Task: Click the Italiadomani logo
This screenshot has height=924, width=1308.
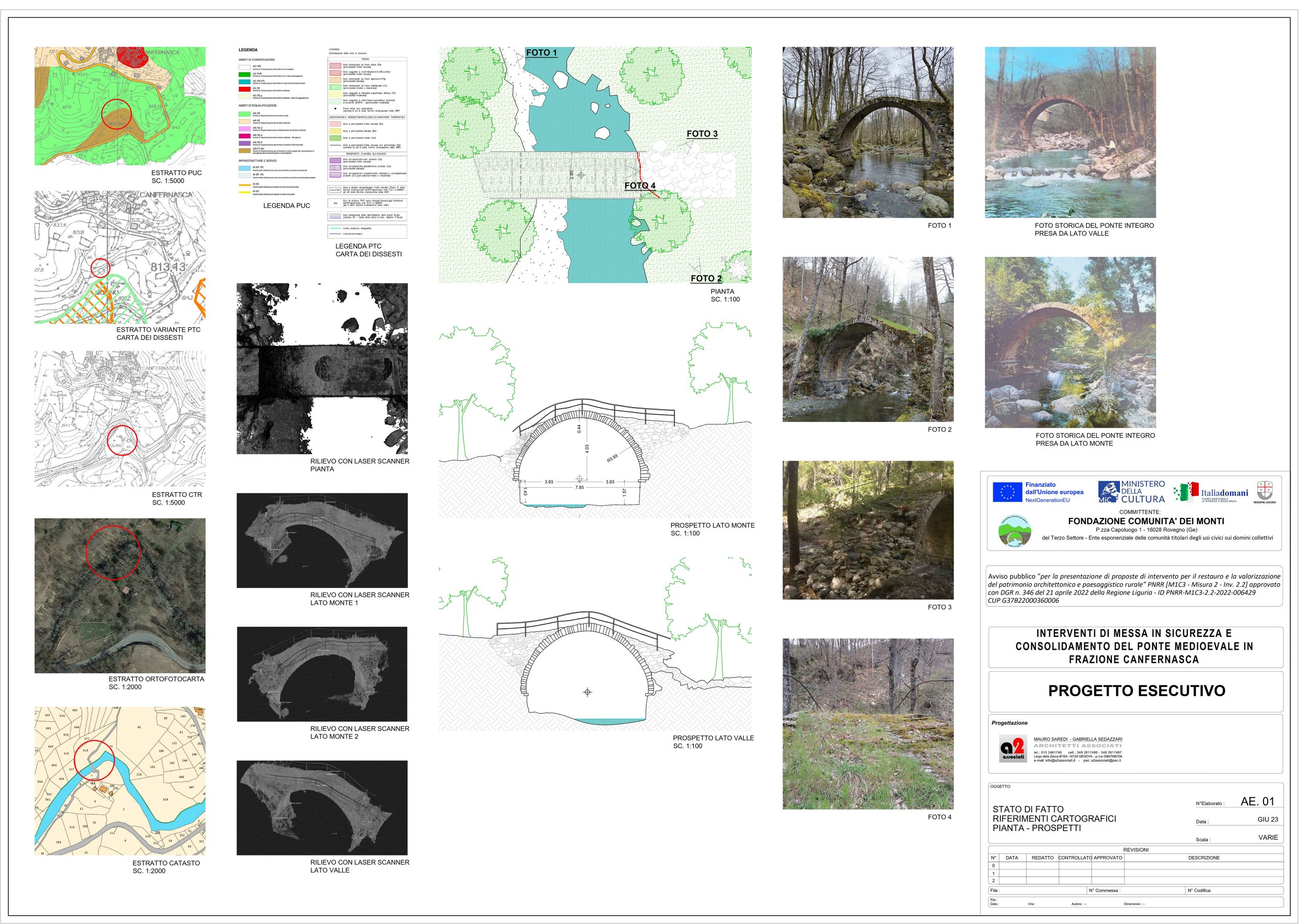Action: pyautogui.click(x=1210, y=492)
